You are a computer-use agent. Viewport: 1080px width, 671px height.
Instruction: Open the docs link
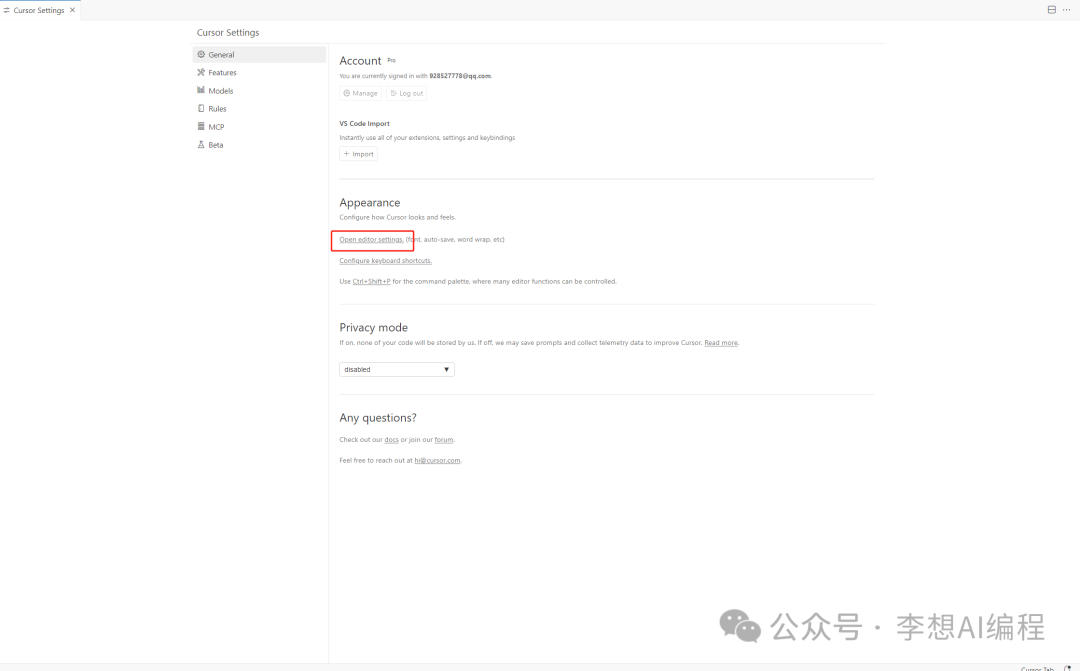(x=391, y=440)
